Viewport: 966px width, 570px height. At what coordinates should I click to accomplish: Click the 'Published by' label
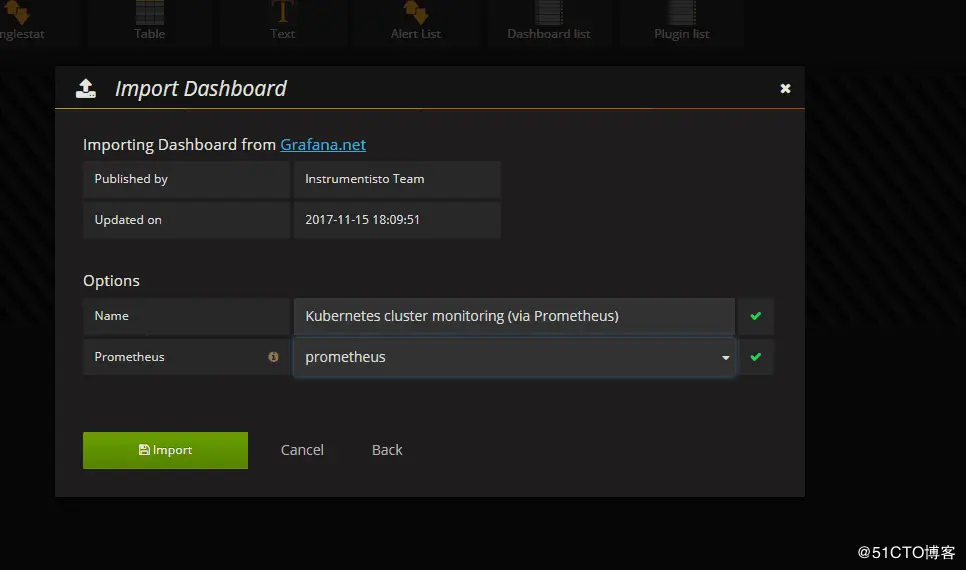pos(131,179)
